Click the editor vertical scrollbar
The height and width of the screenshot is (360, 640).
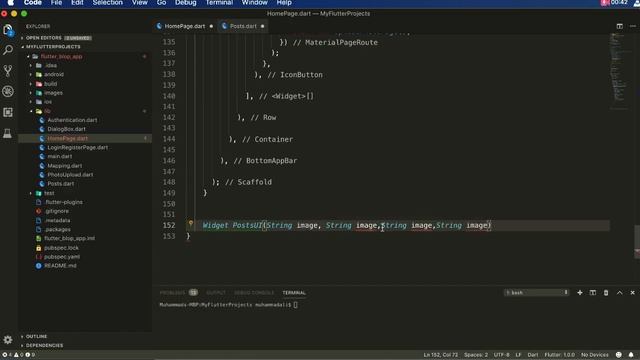point(637,241)
